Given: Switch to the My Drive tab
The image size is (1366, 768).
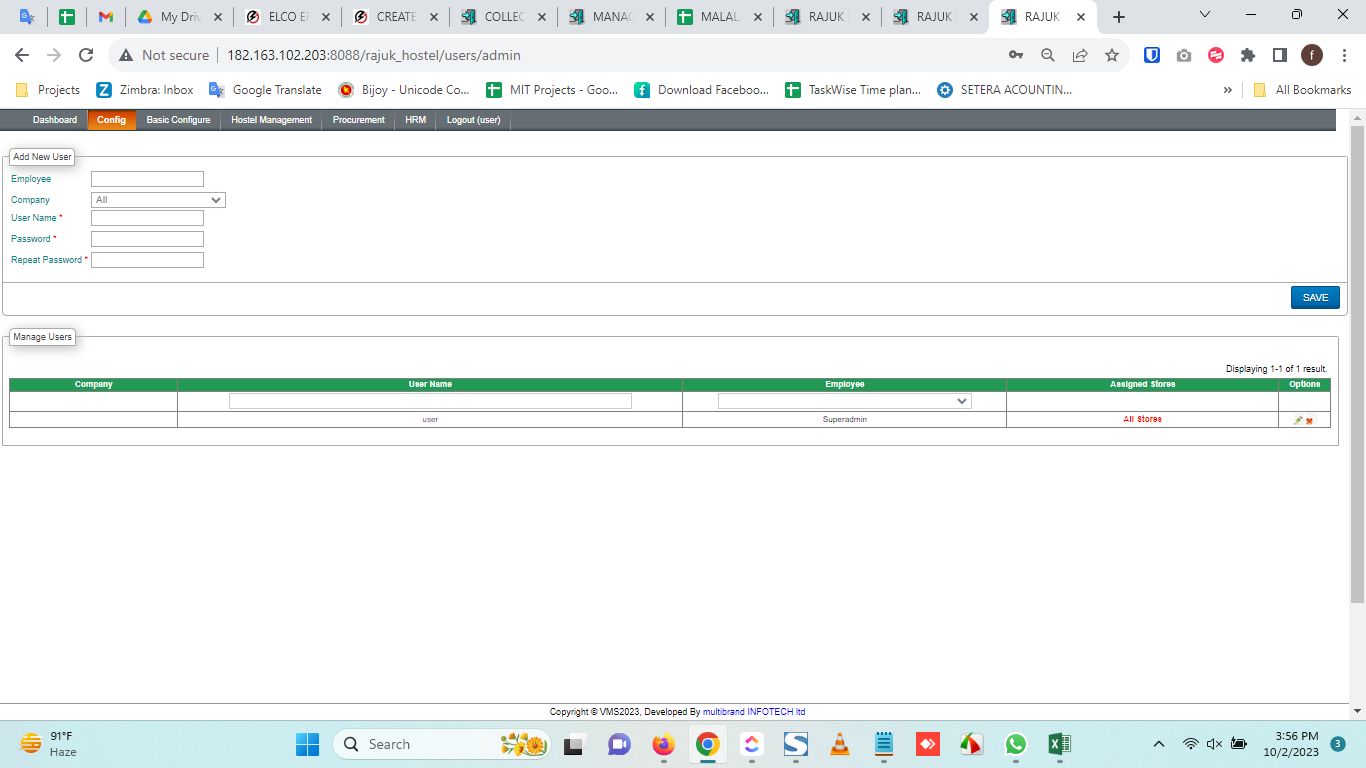Looking at the screenshot, I should coord(178,17).
